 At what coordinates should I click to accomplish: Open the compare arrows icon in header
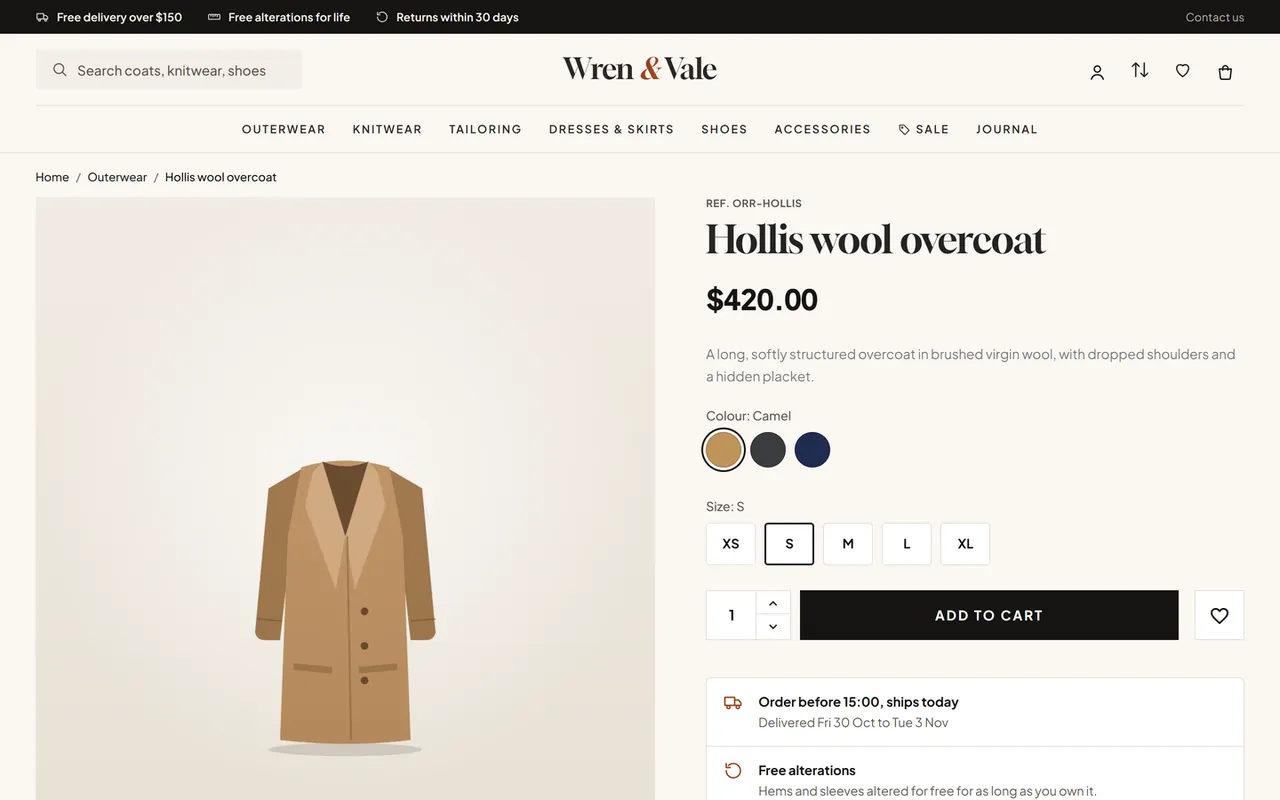click(x=1140, y=70)
